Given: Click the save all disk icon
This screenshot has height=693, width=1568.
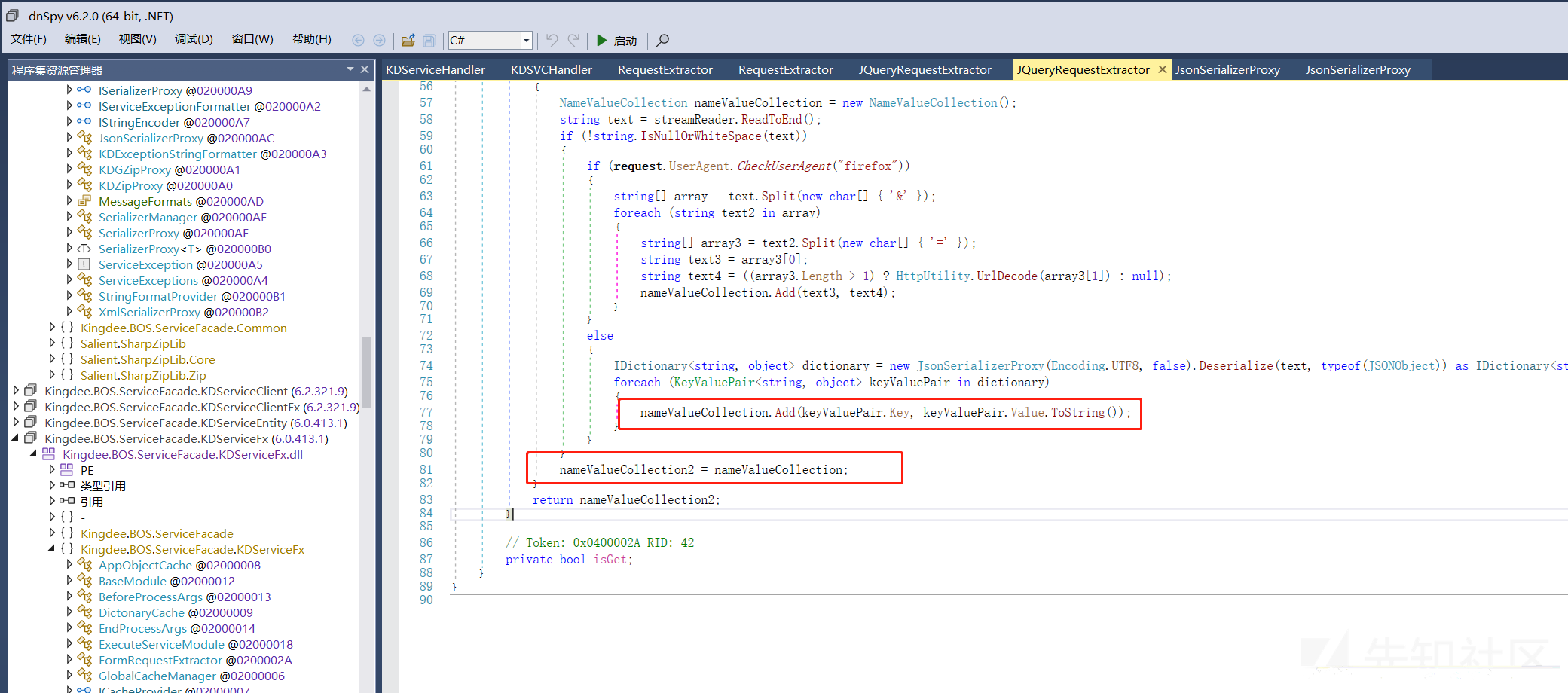Looking at the screenshot, I should [429, 40].
